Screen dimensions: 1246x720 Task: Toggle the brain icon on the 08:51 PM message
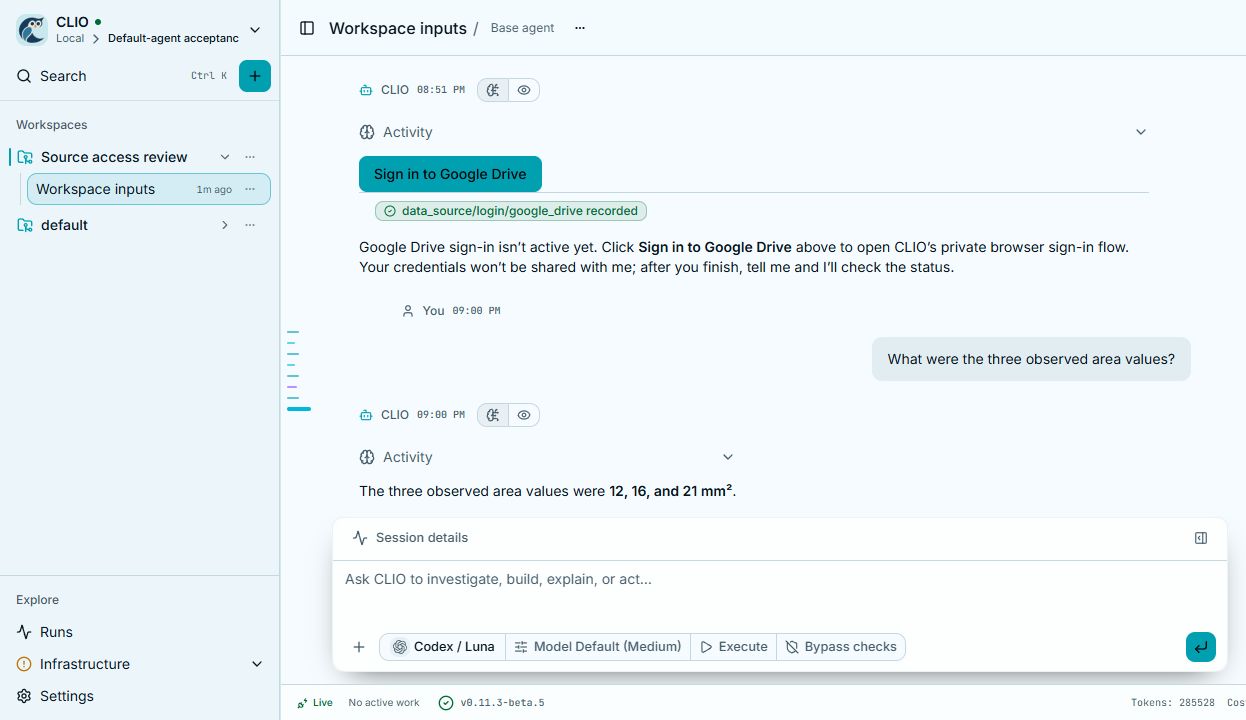[493, 90]
